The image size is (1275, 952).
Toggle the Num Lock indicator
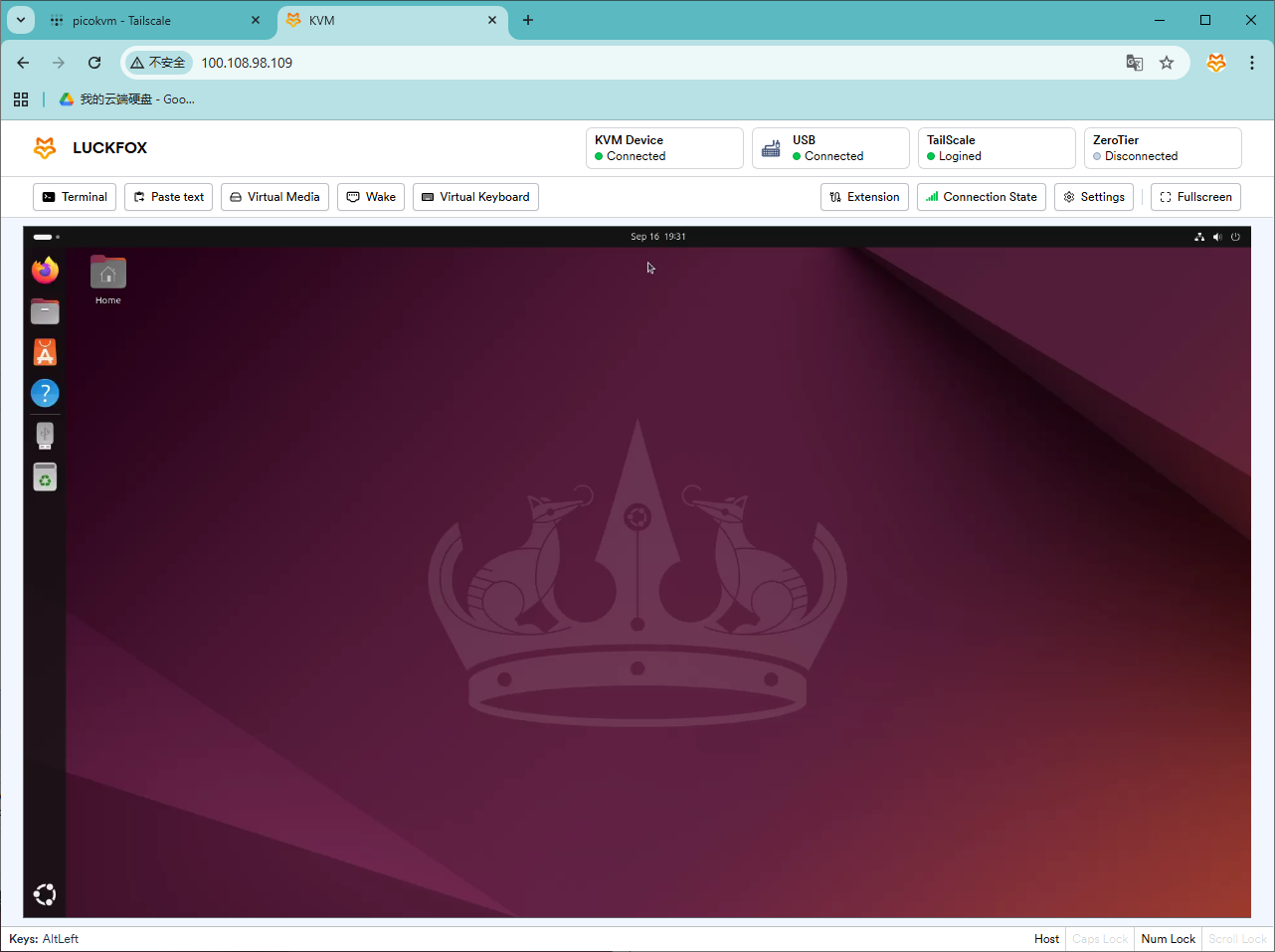1168,939
